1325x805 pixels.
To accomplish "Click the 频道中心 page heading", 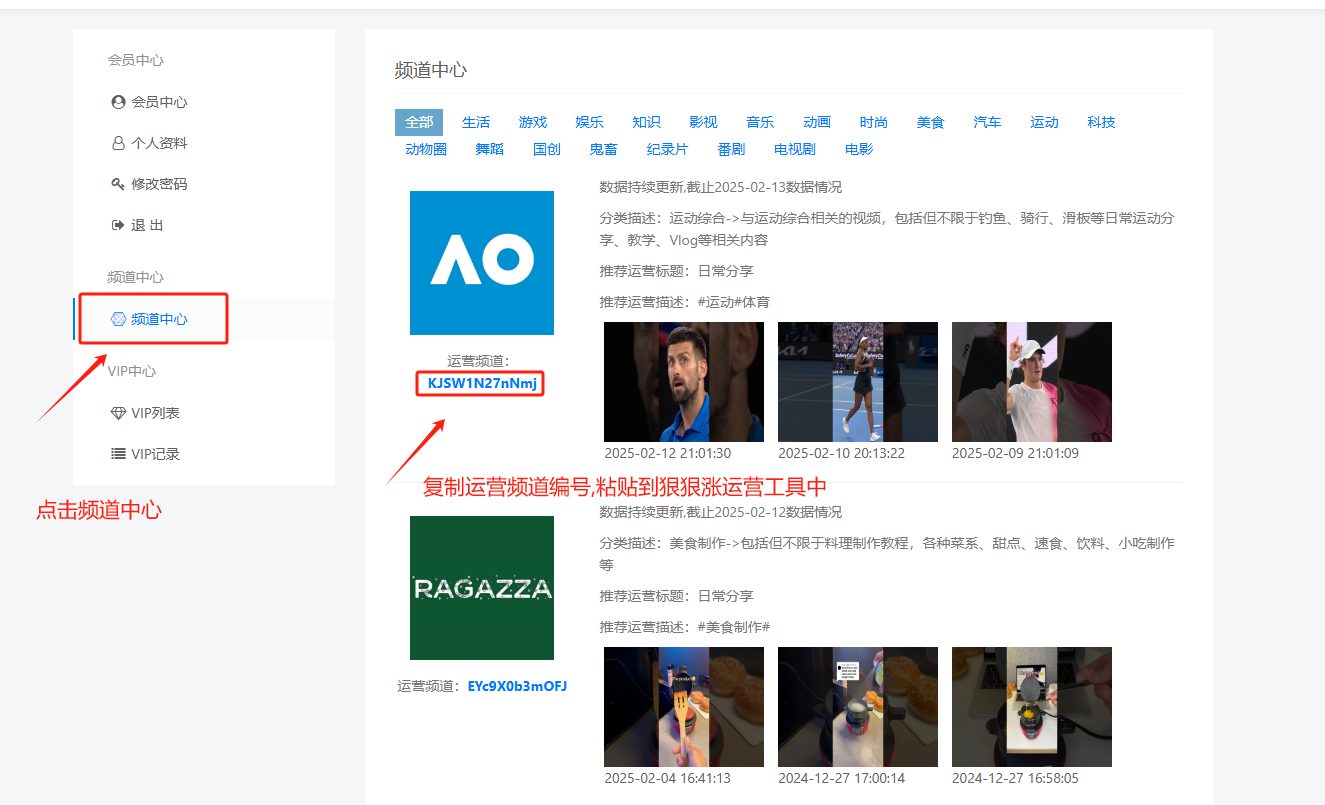I will 431,70.
